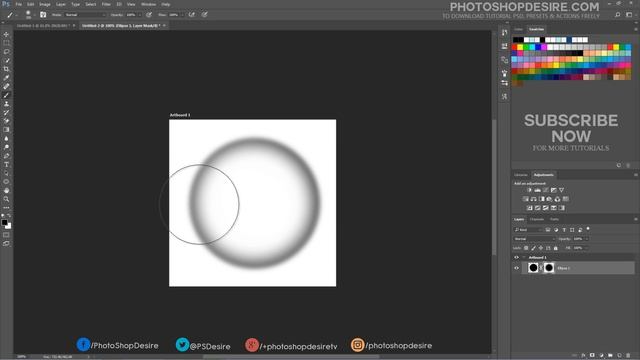Open the Edit Toolbar three-dots button
The height and width of the screenshot is (360, 640).
tap(6, 208)
